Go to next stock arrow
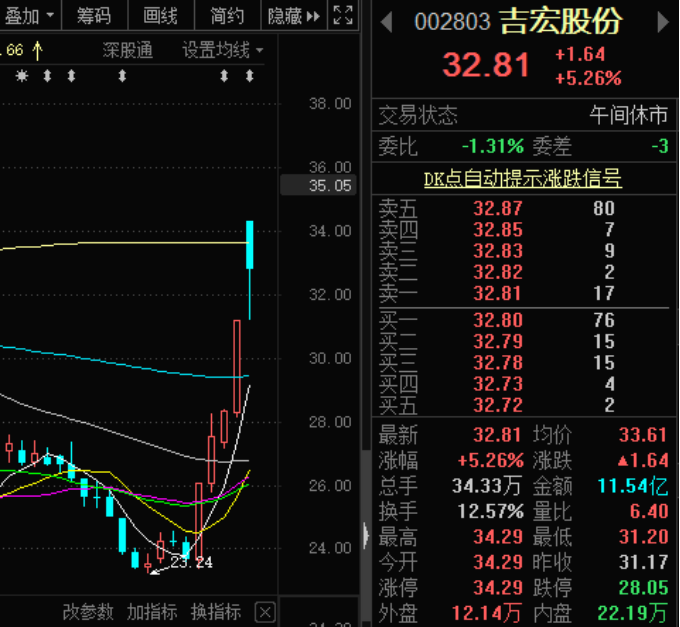680x627 pixels. (x=663, y=22)
